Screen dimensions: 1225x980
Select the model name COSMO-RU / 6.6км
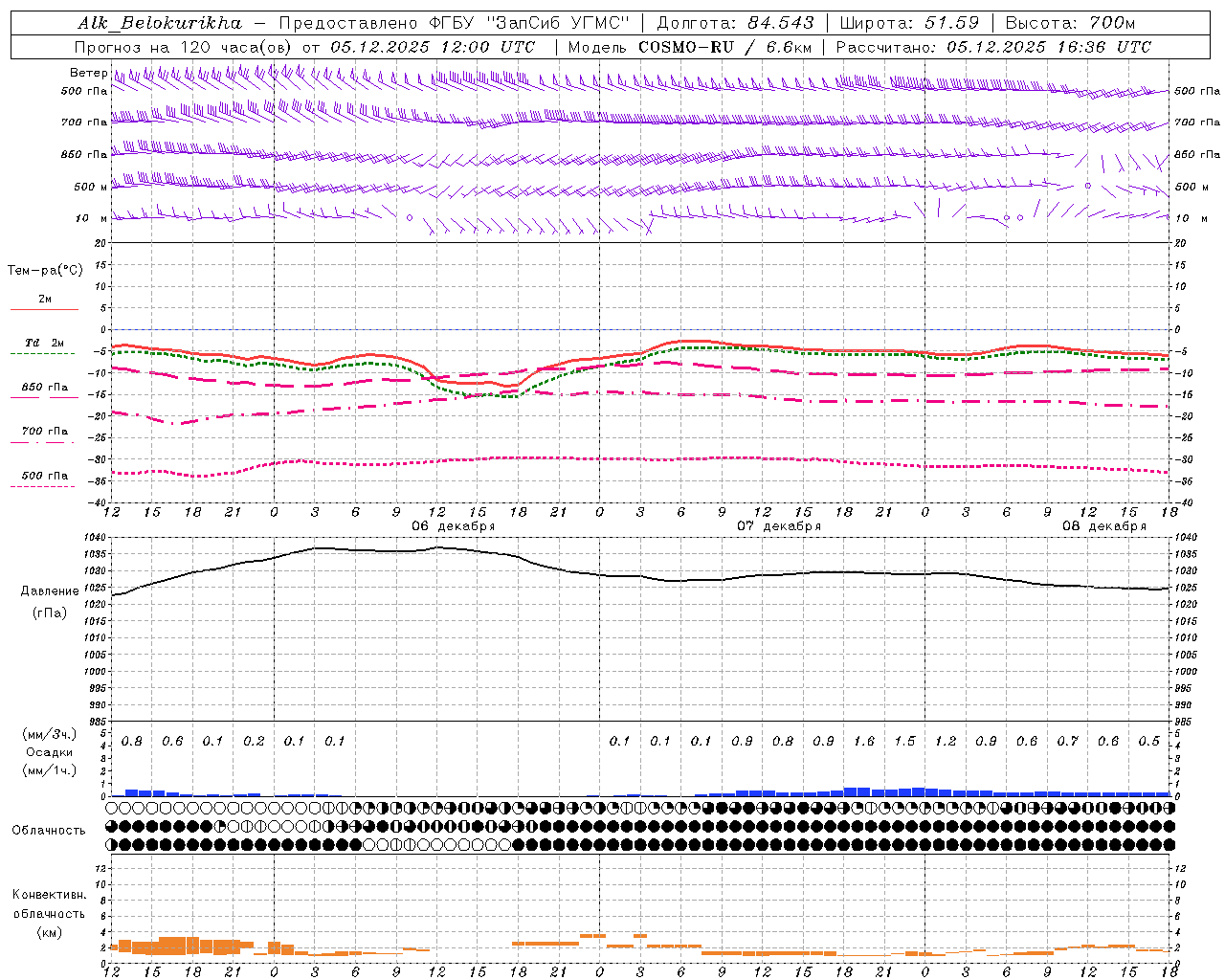(x=724, y=47)
